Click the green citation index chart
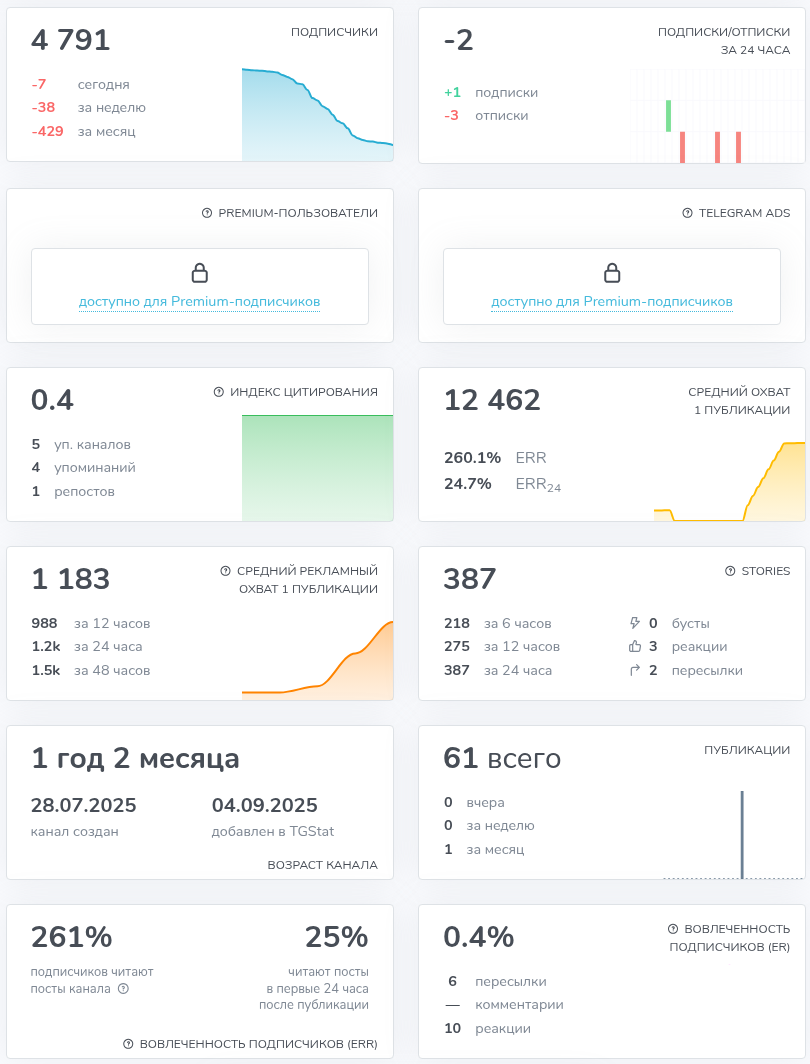 tap(317, 468)
